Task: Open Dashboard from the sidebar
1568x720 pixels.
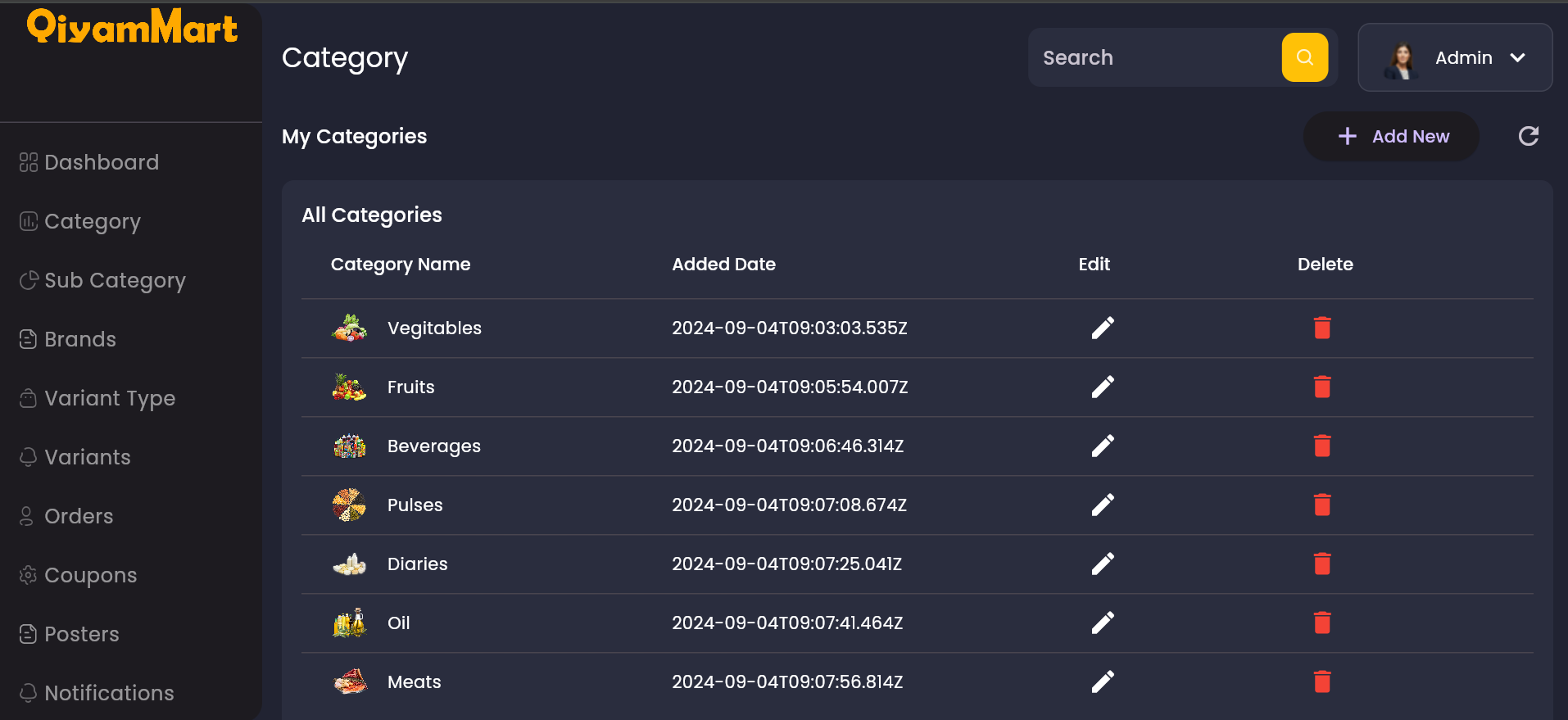Action: (x=89, y=162)
